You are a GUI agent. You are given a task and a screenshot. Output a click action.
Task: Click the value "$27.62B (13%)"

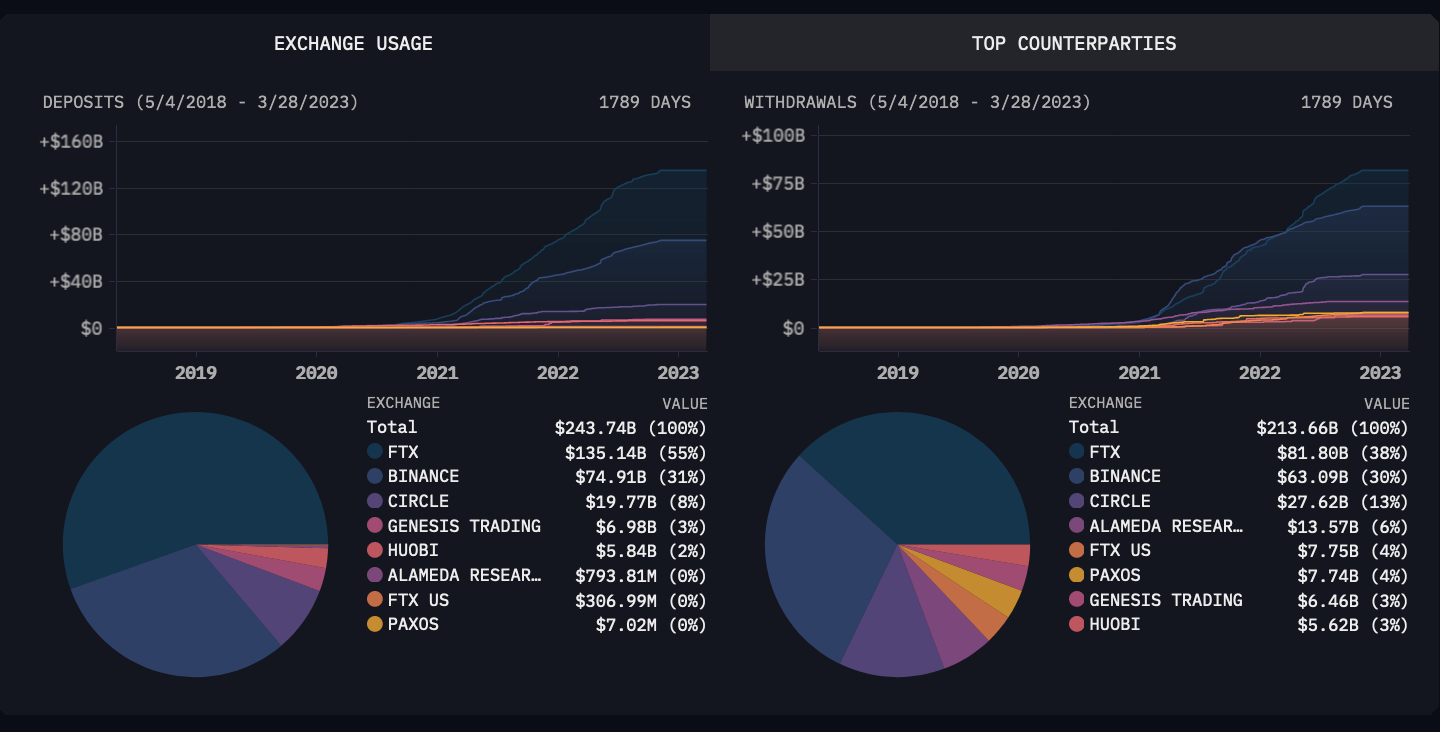point(1343,501)
